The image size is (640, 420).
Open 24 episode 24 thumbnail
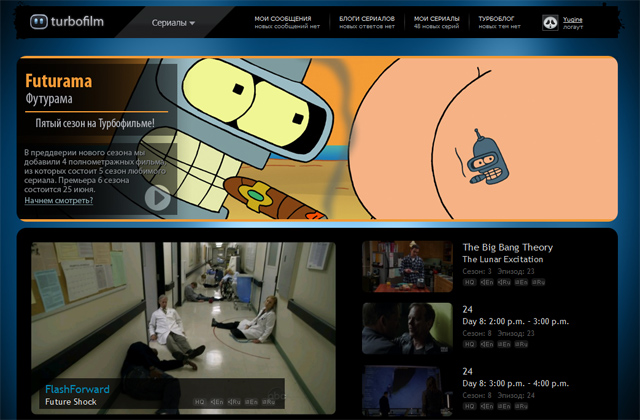pos(407,391)
